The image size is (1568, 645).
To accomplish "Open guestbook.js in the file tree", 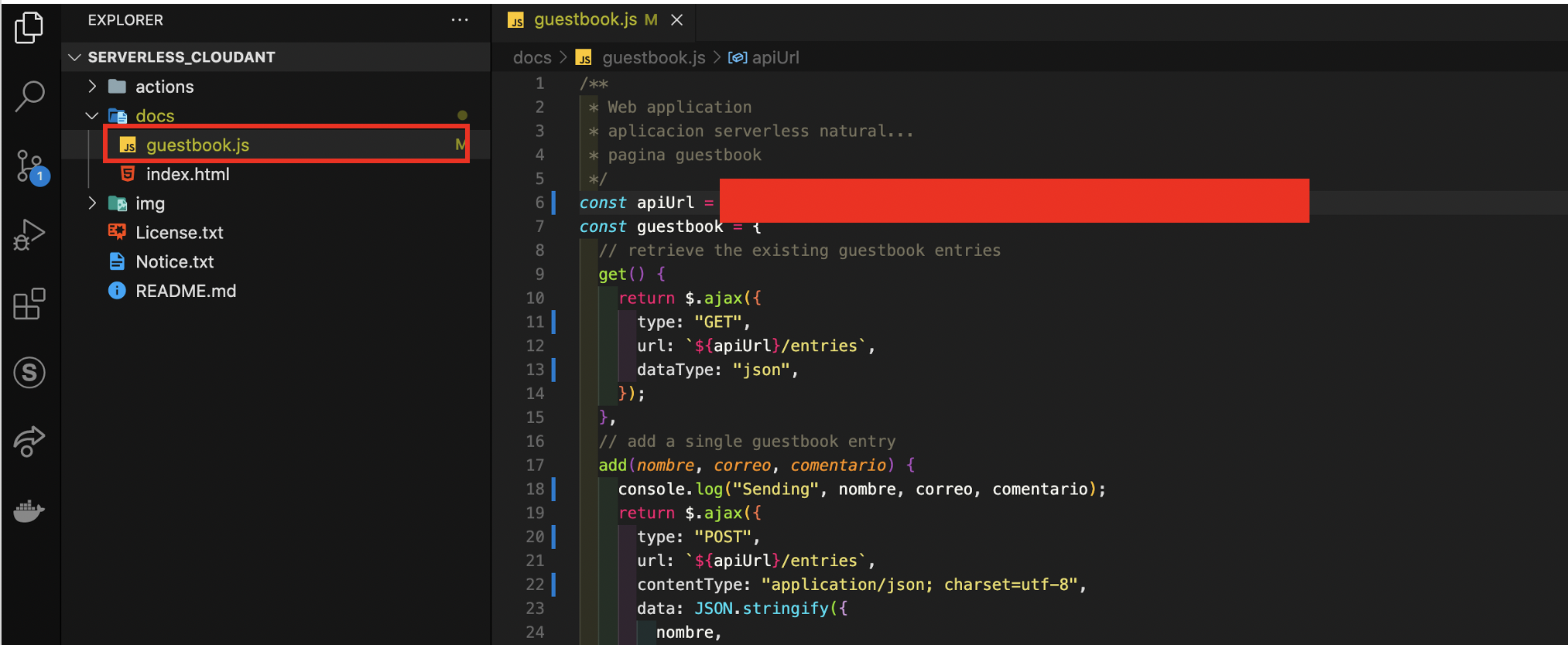I will point(197,145).
